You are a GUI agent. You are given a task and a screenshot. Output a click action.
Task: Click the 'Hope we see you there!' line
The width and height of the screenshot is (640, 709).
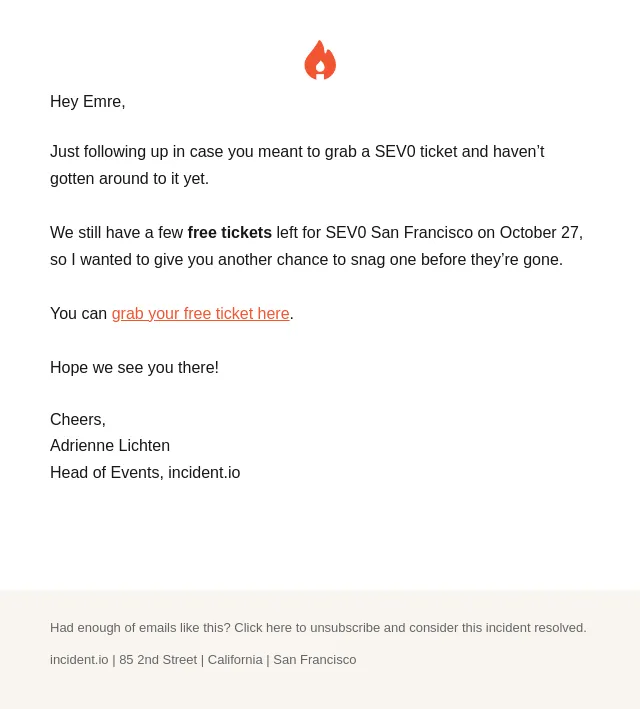134,368
